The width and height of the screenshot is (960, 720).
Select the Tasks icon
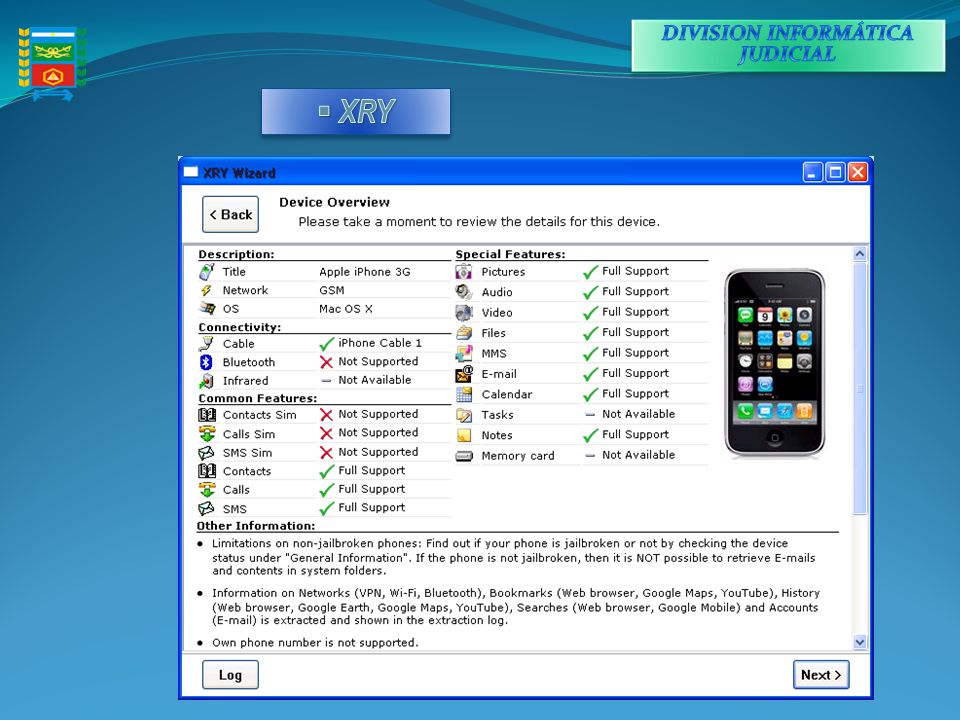(464, 414)
